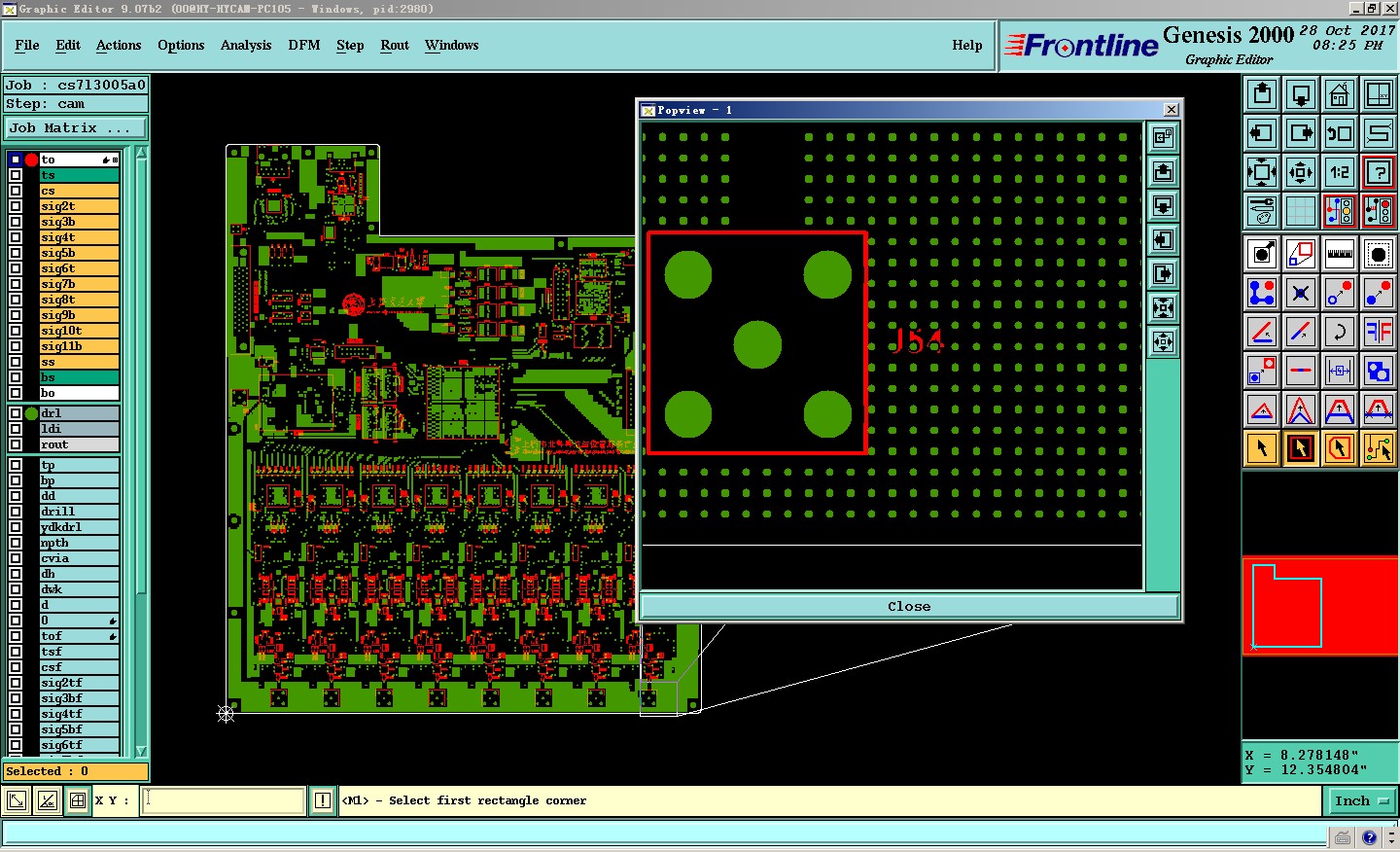Select the ruler measure tool icon
Viewport: 1400px width, 852px height.
(x=1339, y=254)
